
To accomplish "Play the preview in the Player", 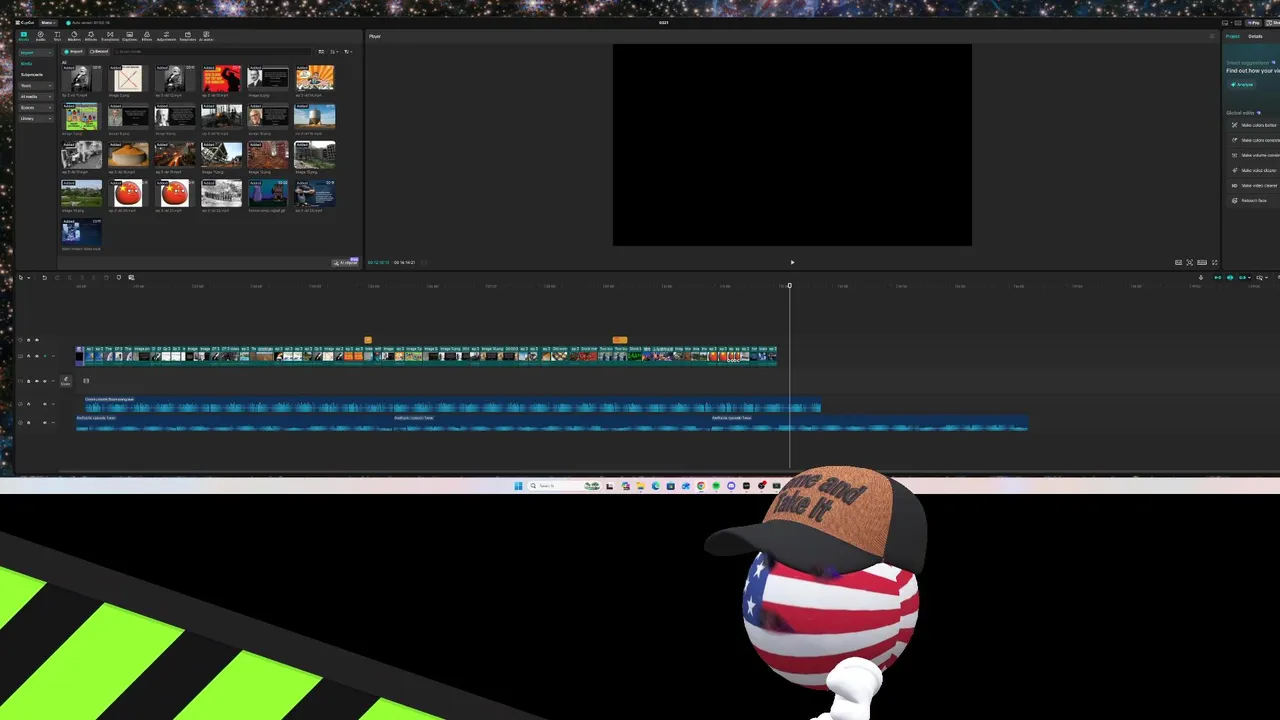I will point(792,262).
